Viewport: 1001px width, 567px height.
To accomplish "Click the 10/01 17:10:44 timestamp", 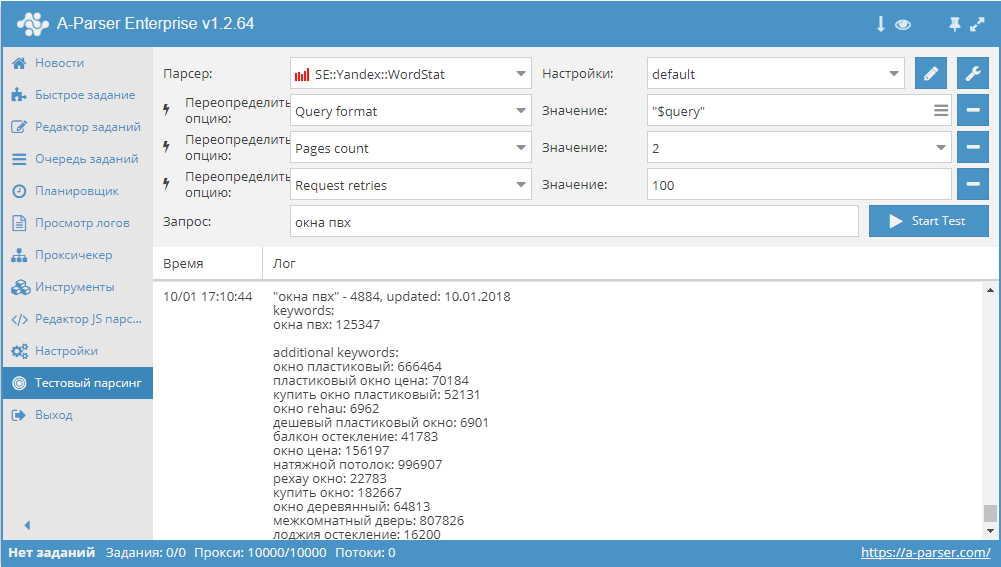I will [x=207, y=296].
